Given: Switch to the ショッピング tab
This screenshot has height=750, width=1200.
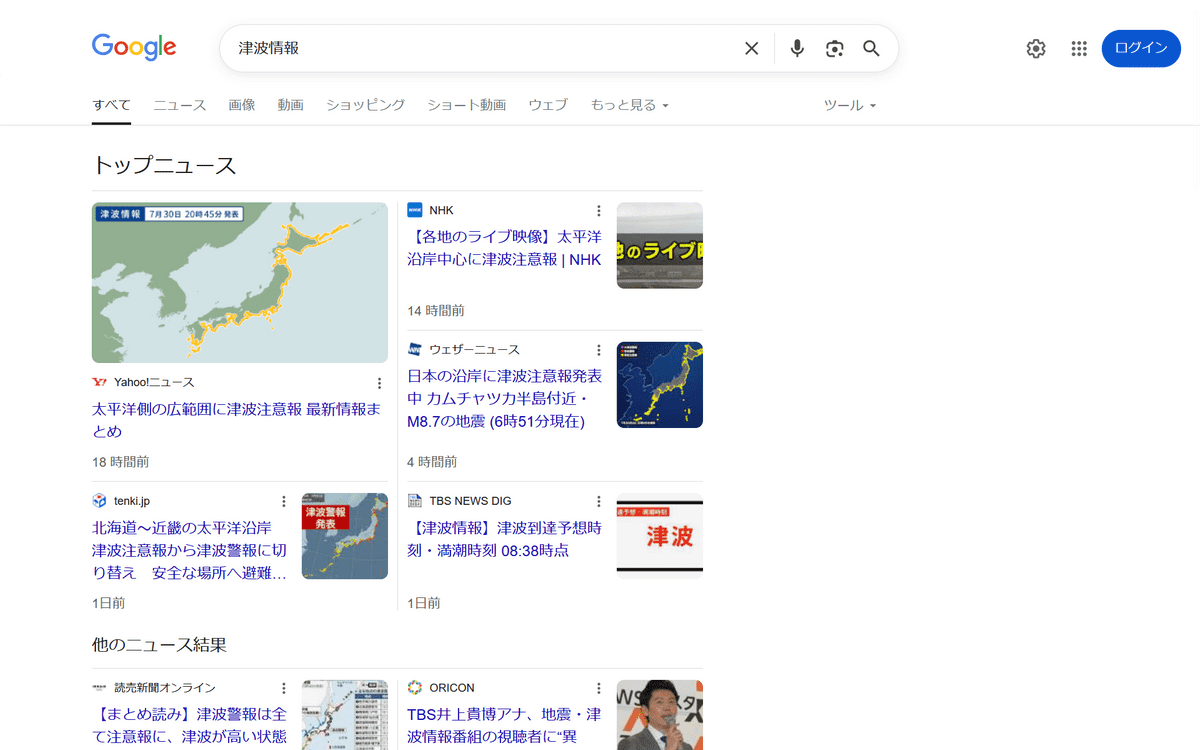Looking at the screenshot, I should point(366,105).
